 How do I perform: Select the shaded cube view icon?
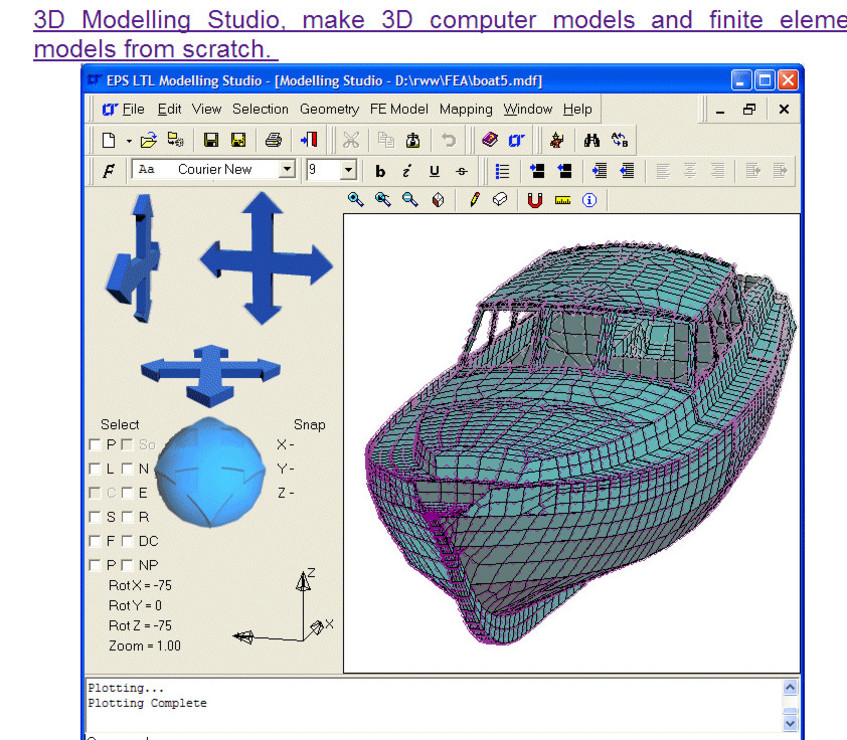point(438,200)
